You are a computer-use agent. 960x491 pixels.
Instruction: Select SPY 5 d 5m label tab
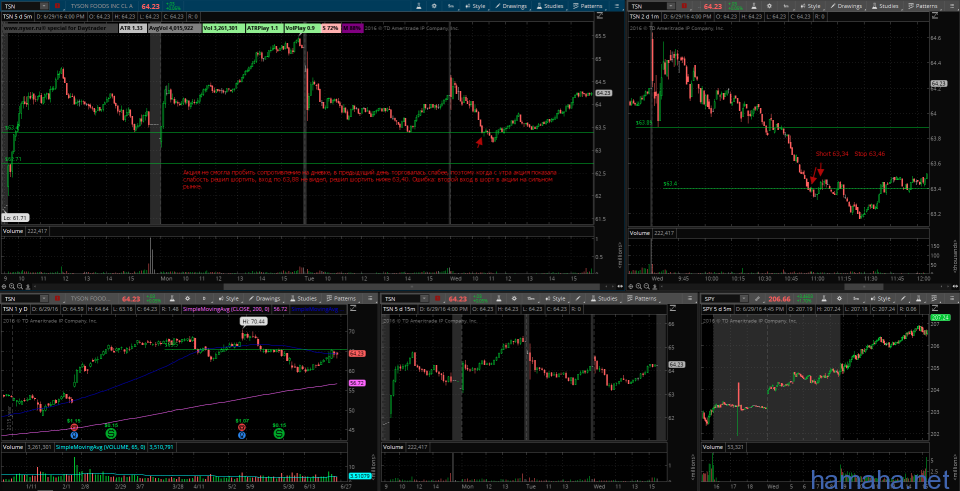coord(717,309)
